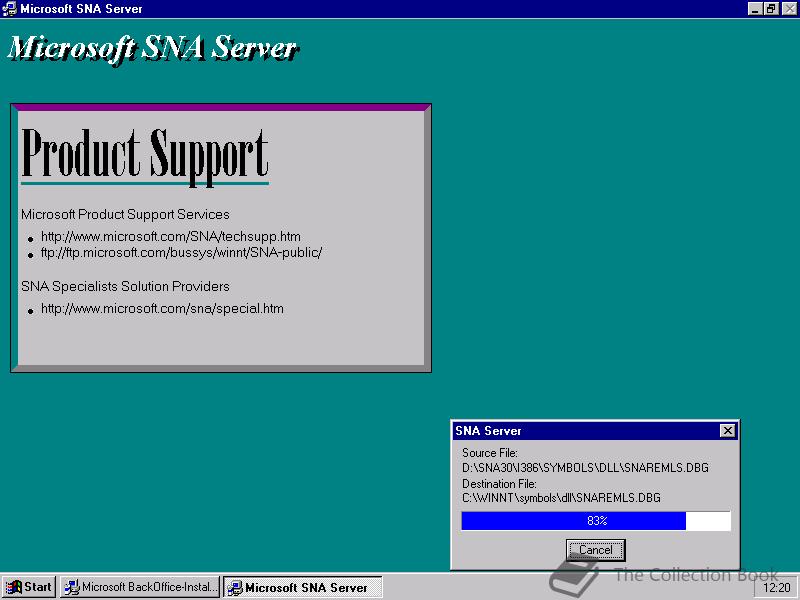This screenshot has height=600, width=800.
Task: Close the Microsoft SNA Server main window
Action: pyautogui.click(x=789, y=9)
